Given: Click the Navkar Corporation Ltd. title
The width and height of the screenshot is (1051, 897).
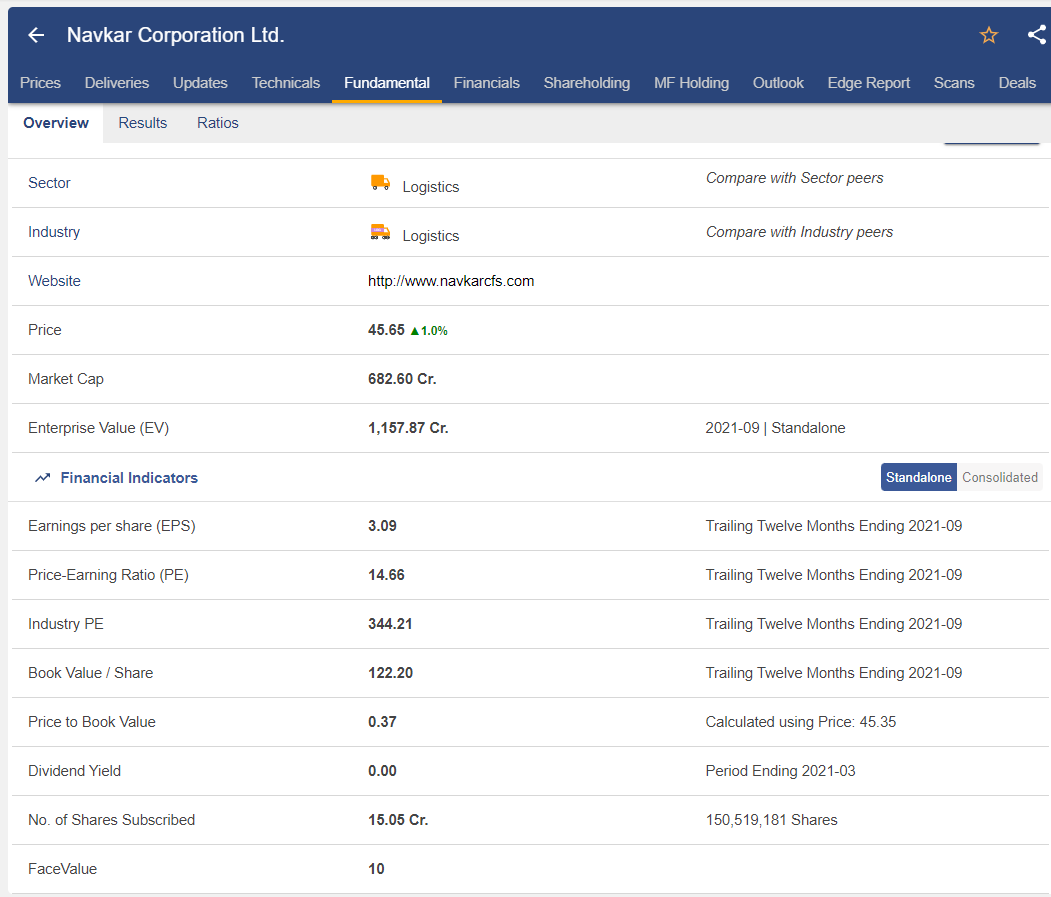Looking at the screenshot, I should tap(176, 35).
